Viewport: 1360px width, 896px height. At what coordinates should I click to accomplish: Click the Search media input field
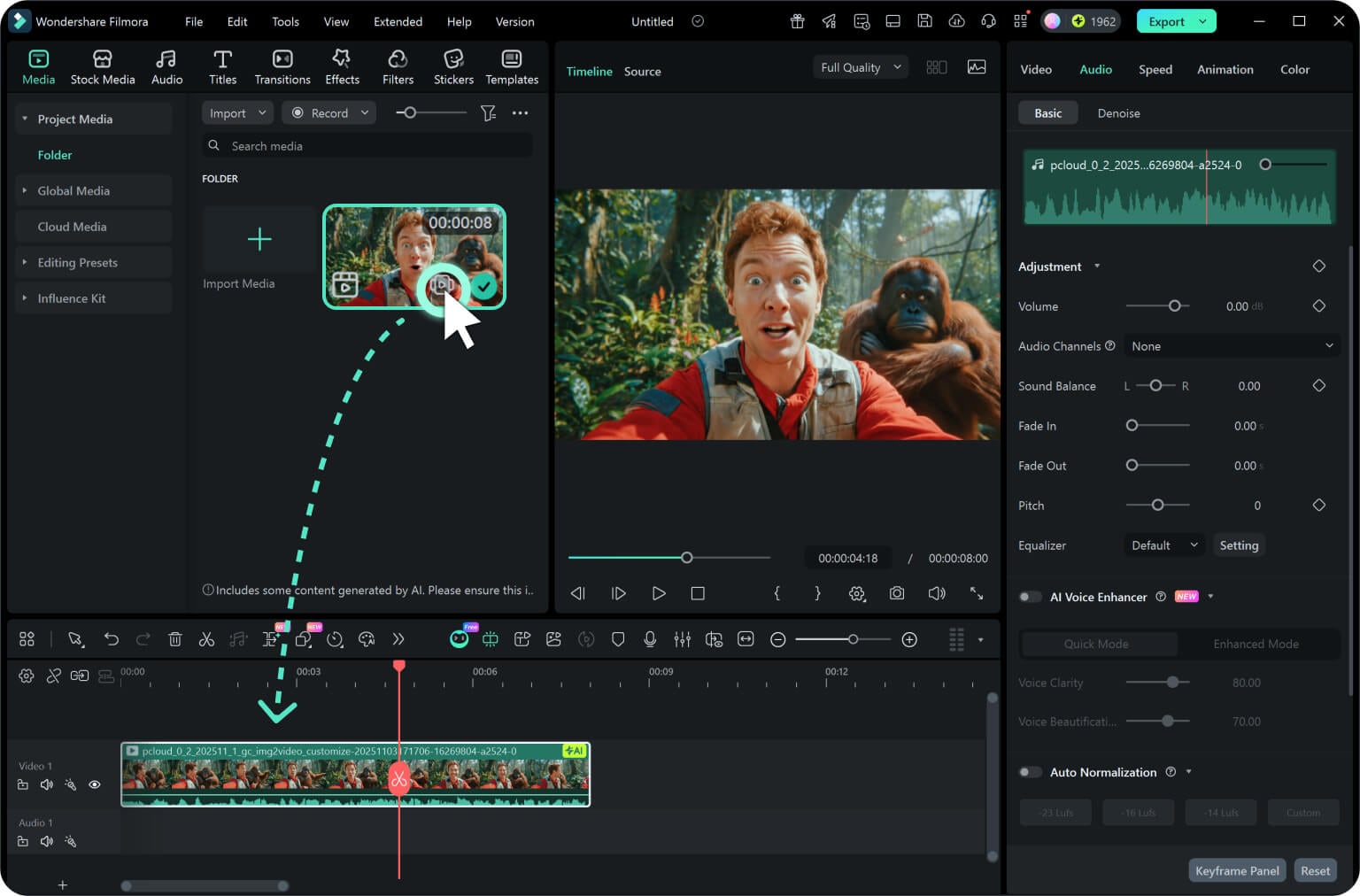tap(372, 146)
